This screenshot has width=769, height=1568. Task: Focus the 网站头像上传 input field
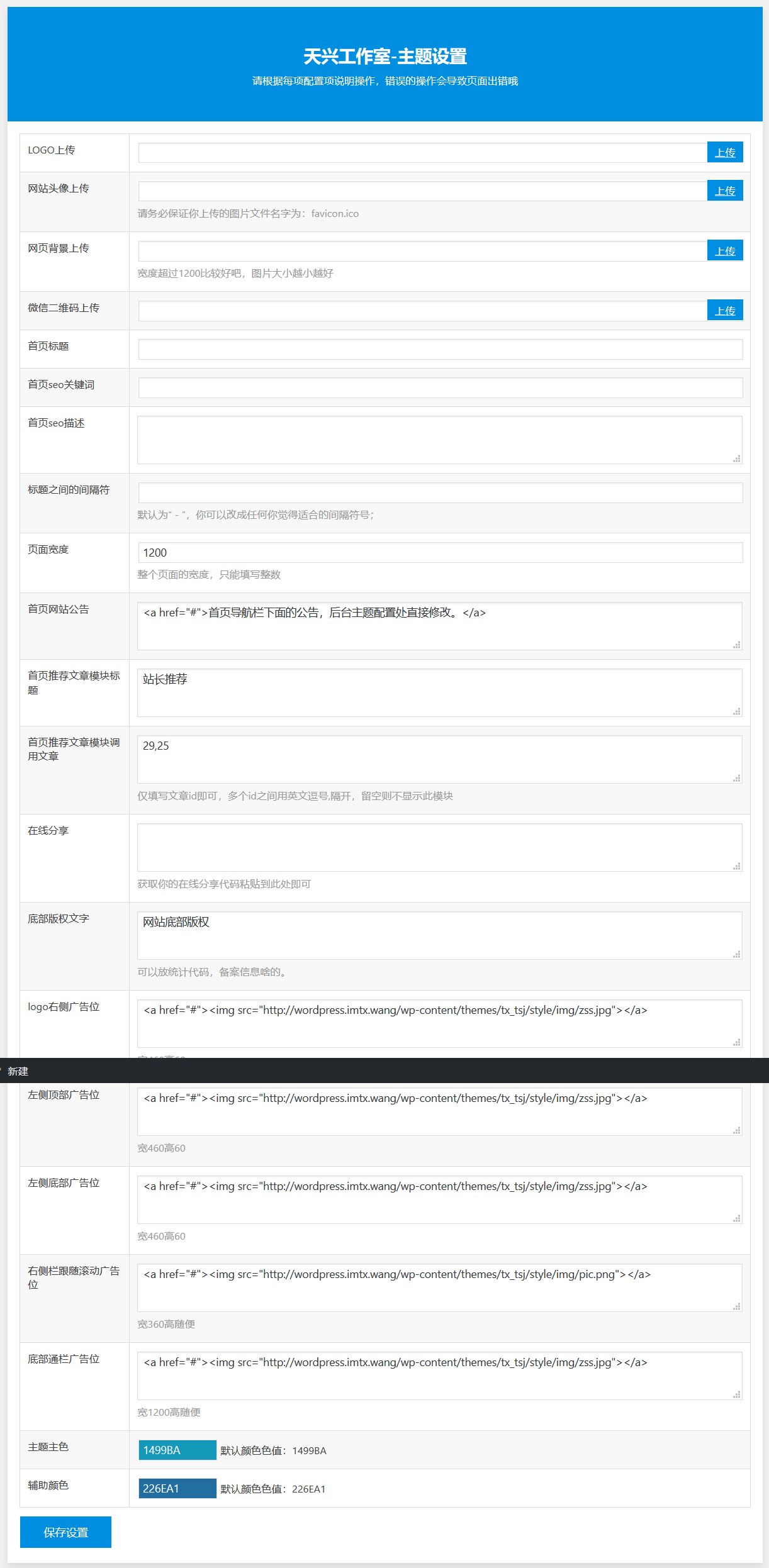click(423, 191)
